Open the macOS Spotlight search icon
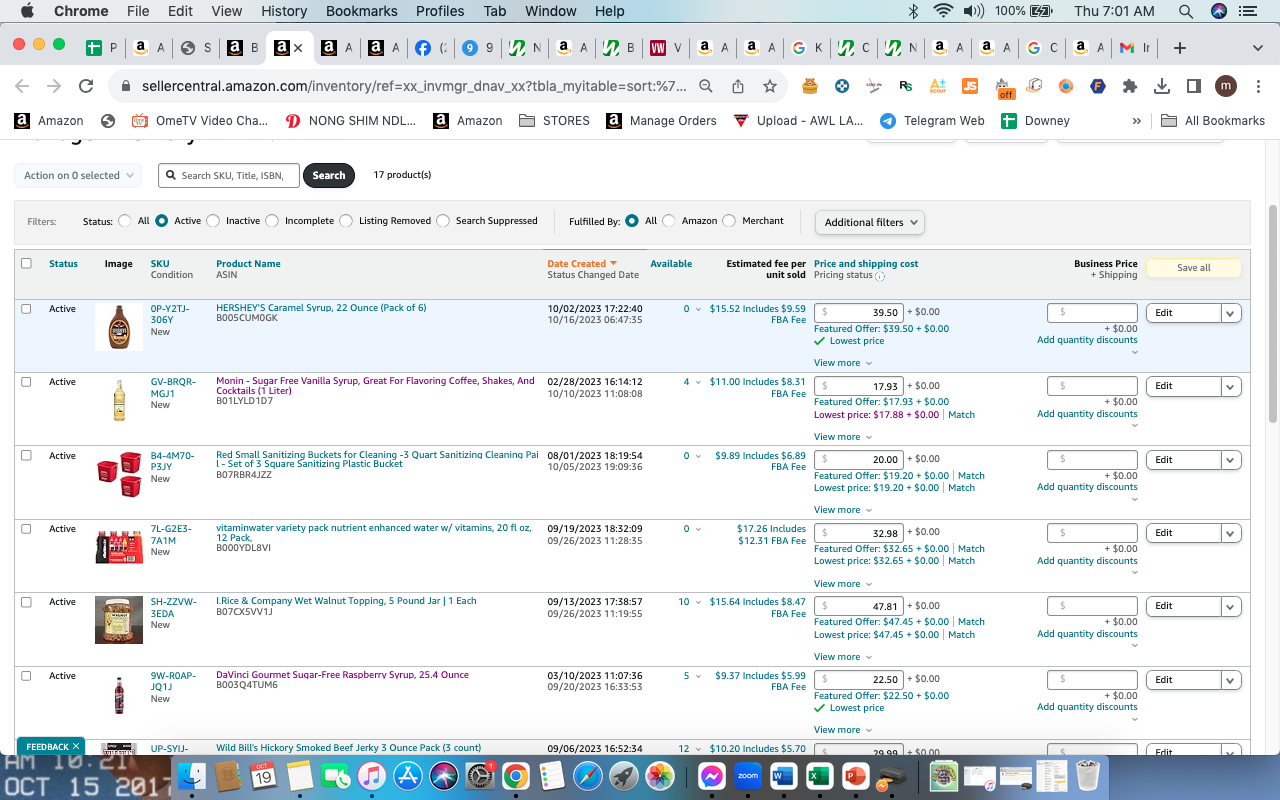The height and width of the screenshot is (800, 1280). click(1186, 11)
